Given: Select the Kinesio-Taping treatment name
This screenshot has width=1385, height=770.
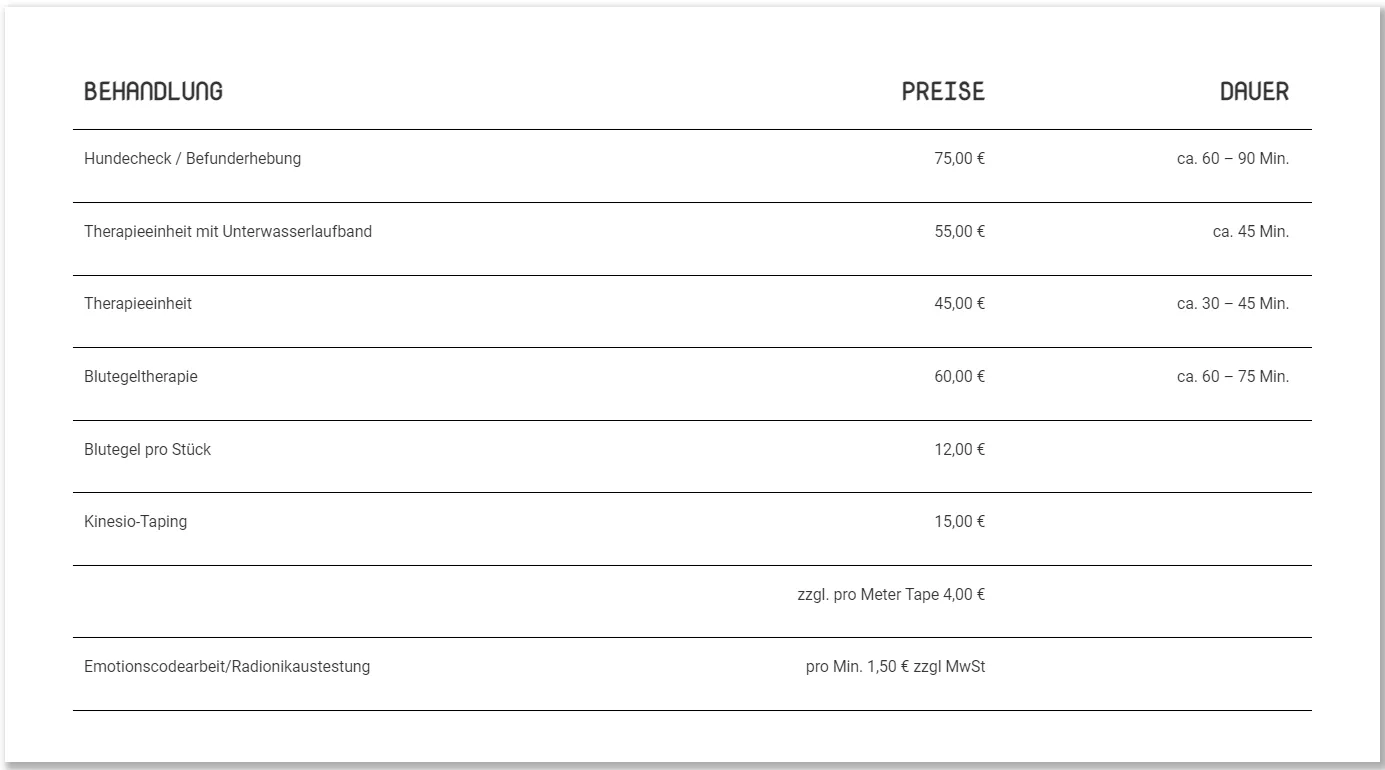Looking at the screenshot, I should tap(135, 522).
